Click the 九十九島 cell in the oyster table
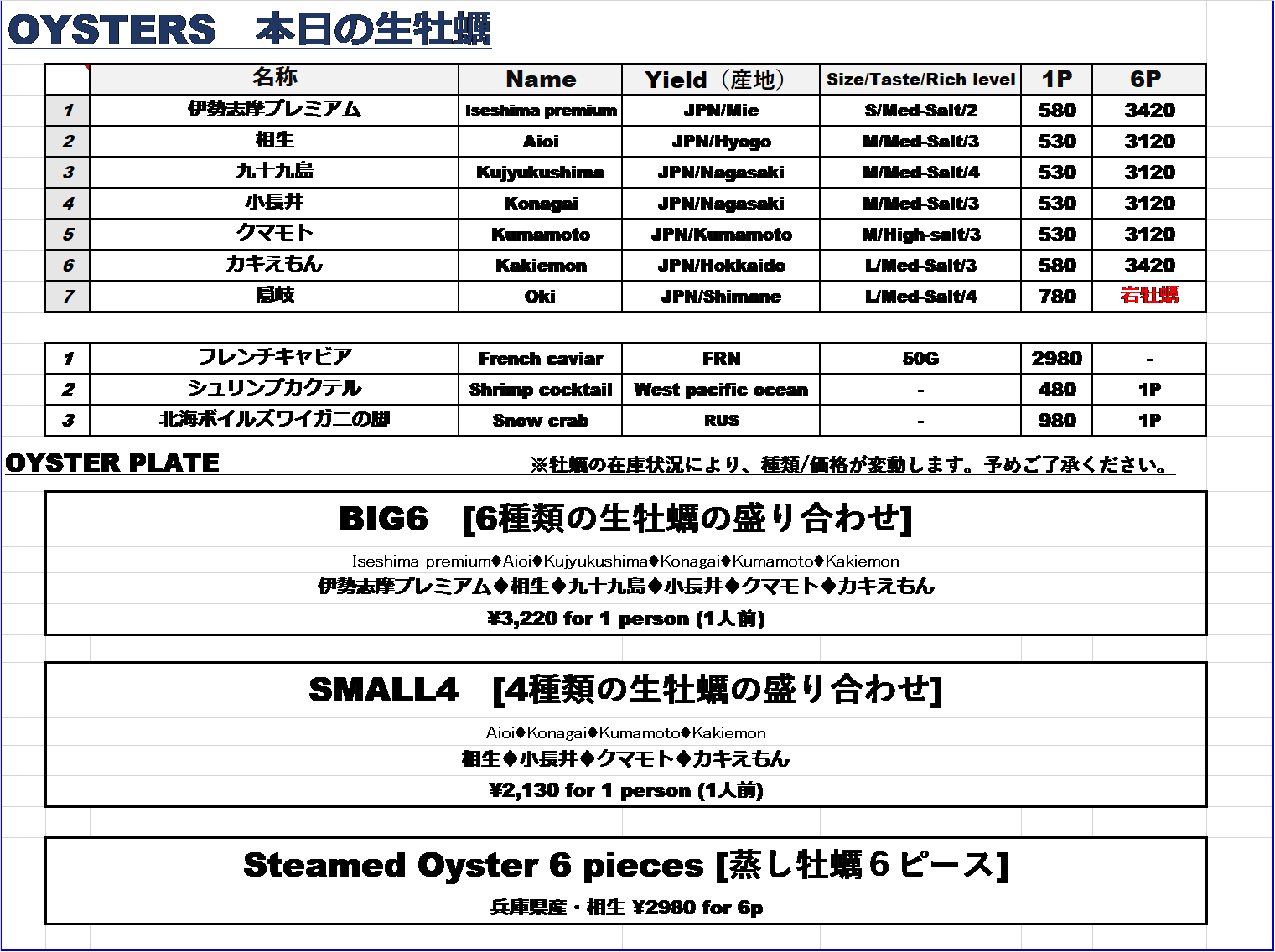Image resolution: width=1275 pixels, height=952 pixels. [274, 172]
